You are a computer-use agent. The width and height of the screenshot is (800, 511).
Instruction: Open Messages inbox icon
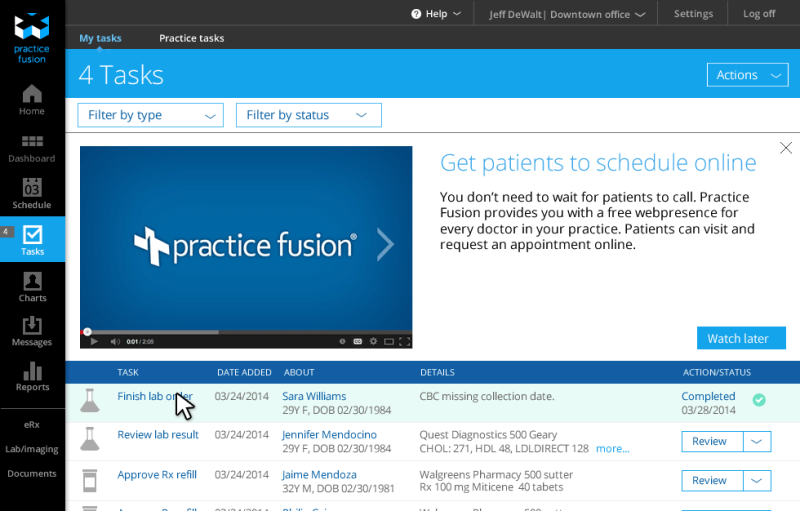tap(32, 325)
